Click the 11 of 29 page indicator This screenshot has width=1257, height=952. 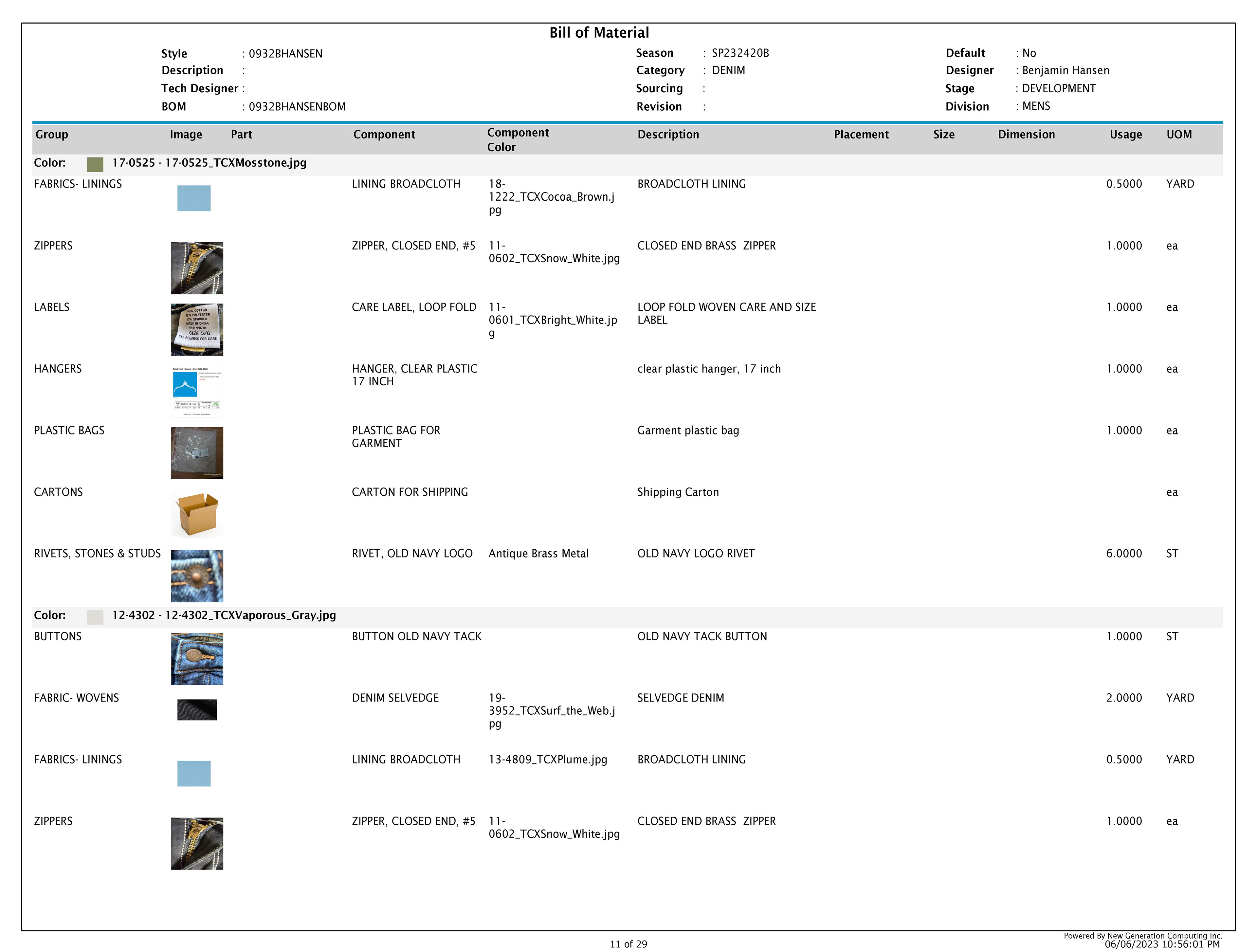[x=628, y=944]
